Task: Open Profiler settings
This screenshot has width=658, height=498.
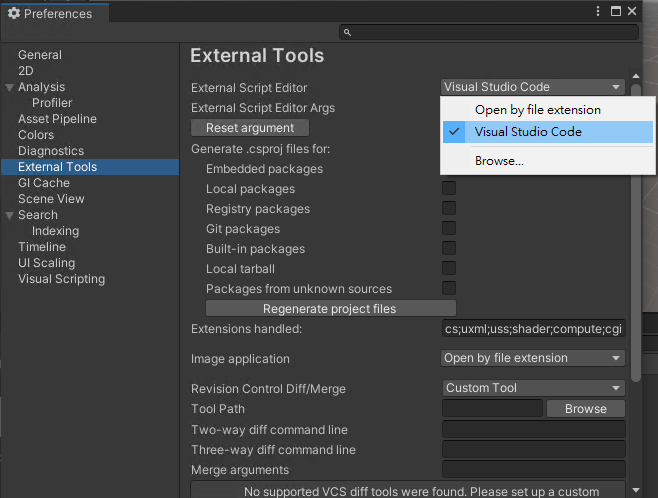Action: 52,103
